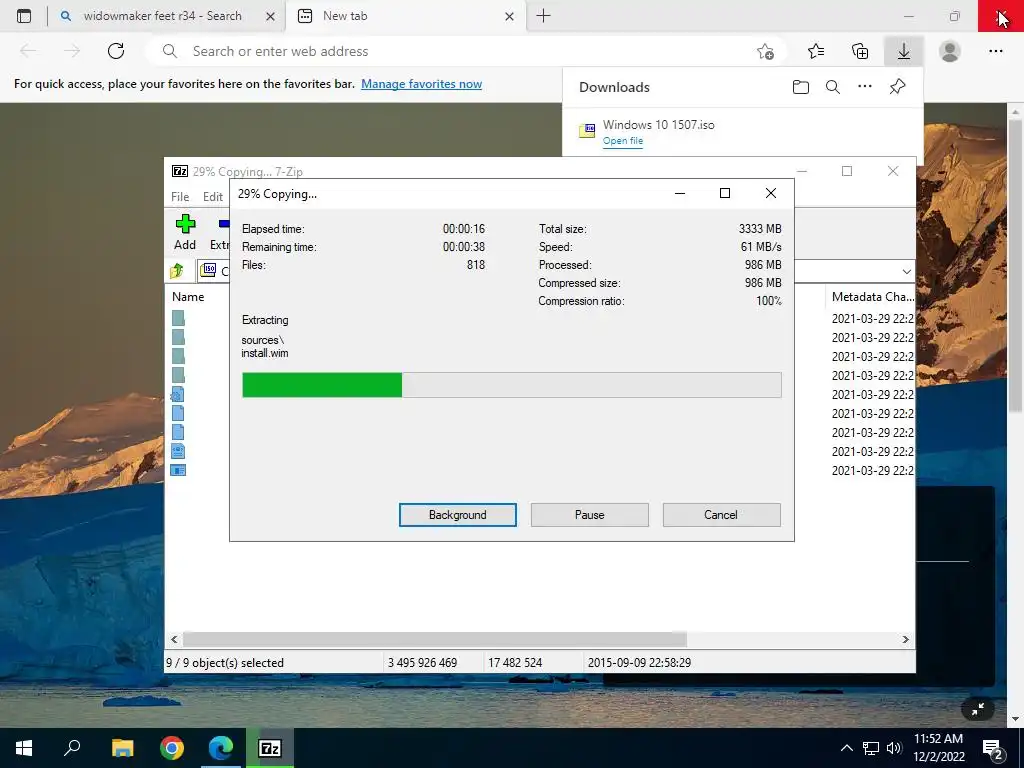Click the 7-Zip horizontal scrollbar thumb
Screen dimensions: 1024x768
[434, 639]
